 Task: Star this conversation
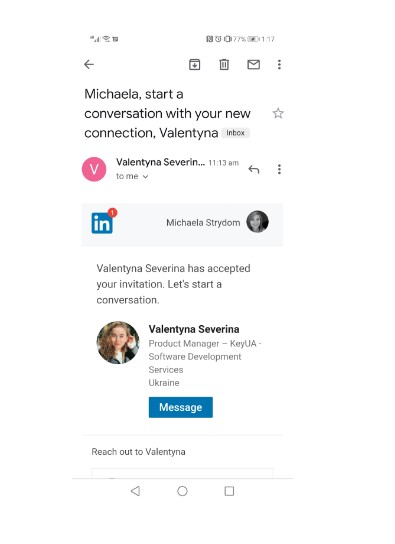tap(278, 113)
